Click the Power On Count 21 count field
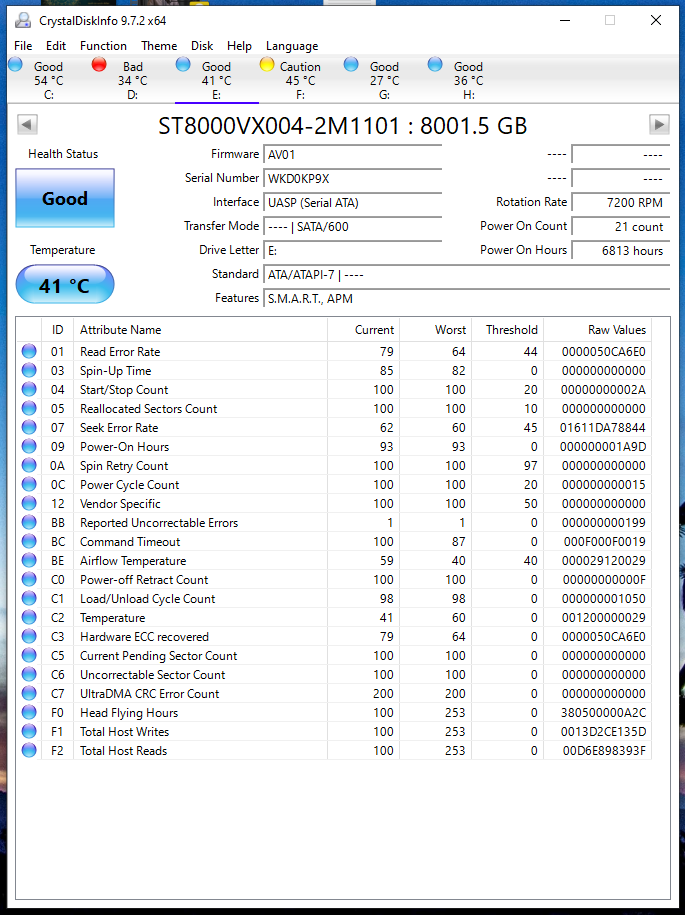685x915 pixels. [x=620, y=226]
